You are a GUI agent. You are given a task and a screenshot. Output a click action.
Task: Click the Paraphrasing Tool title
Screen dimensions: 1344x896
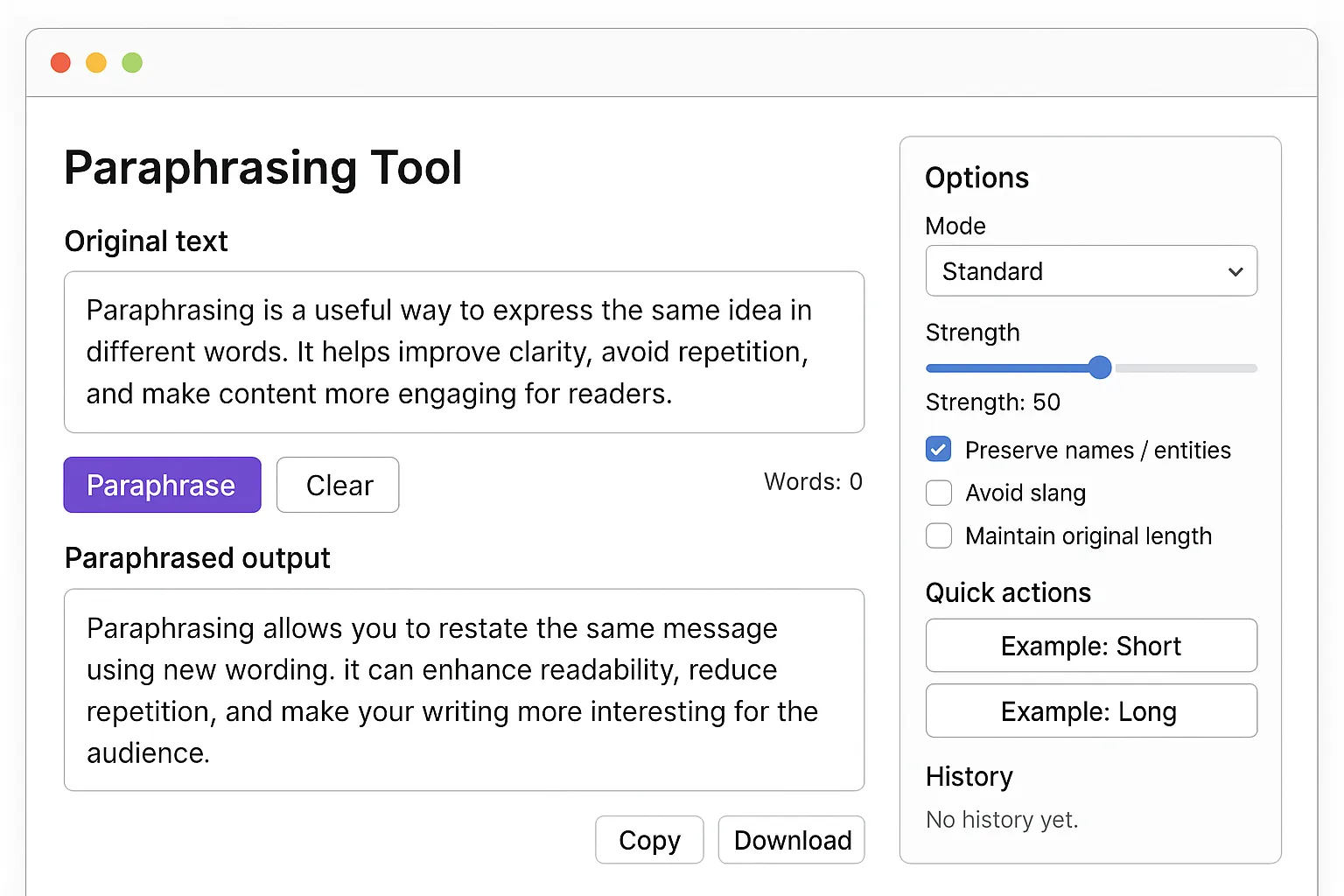[x=263, y=168]
